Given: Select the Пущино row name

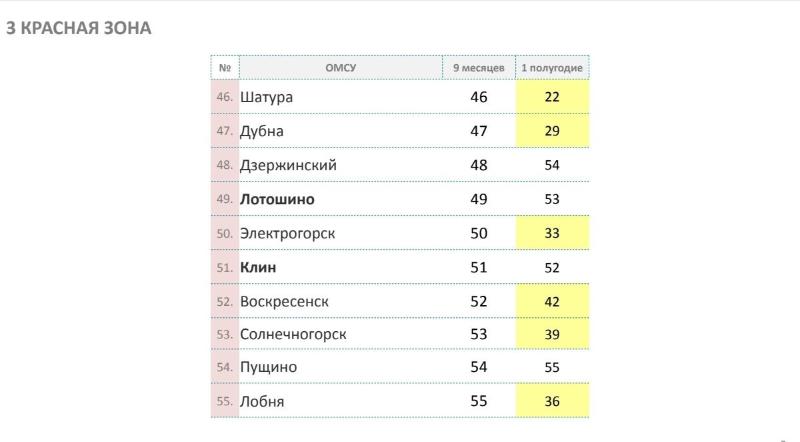Looking at the screenshot, I should (x=268, y=367).
